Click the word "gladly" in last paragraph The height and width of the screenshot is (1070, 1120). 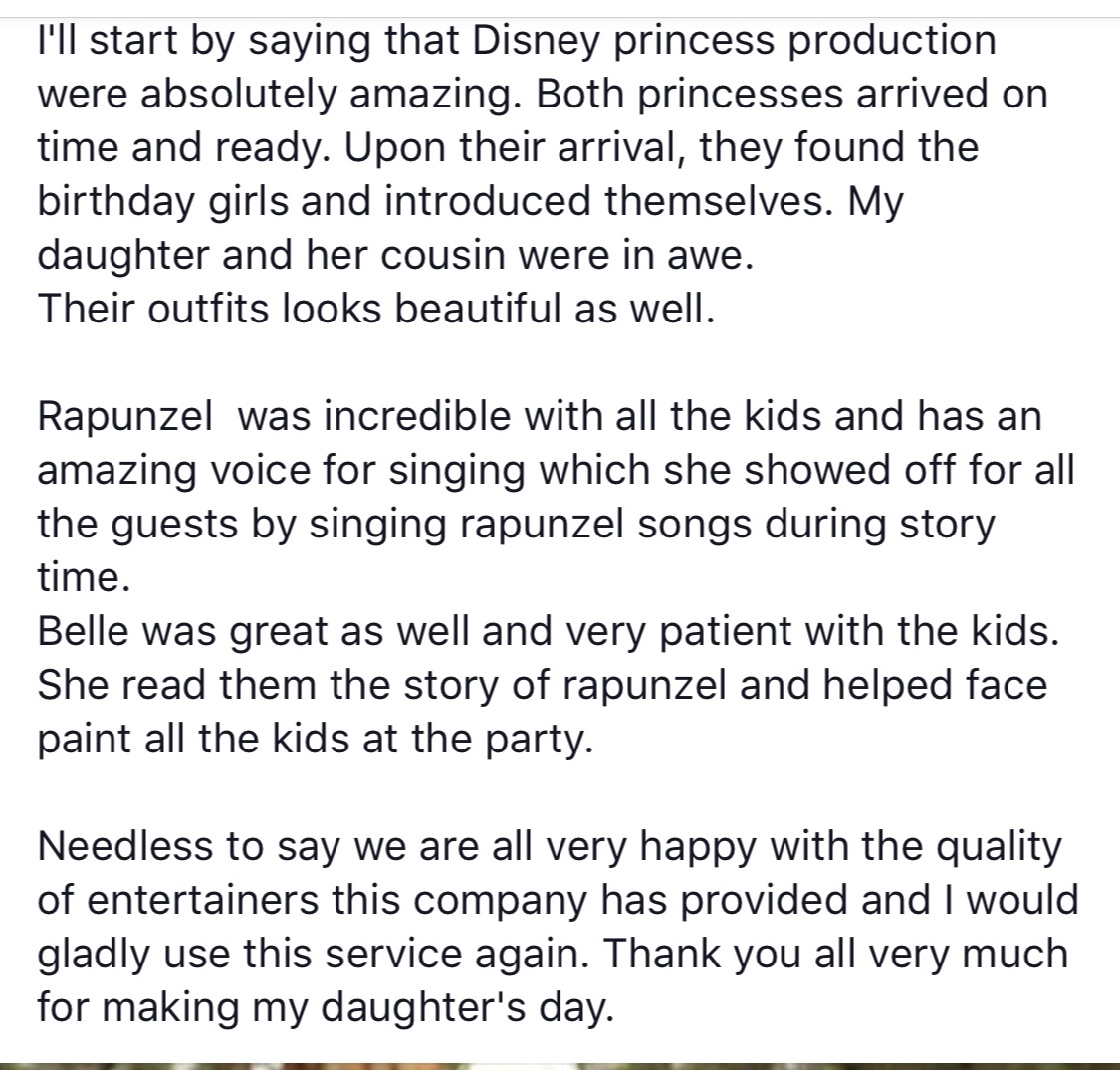click(x=94, y=955)
